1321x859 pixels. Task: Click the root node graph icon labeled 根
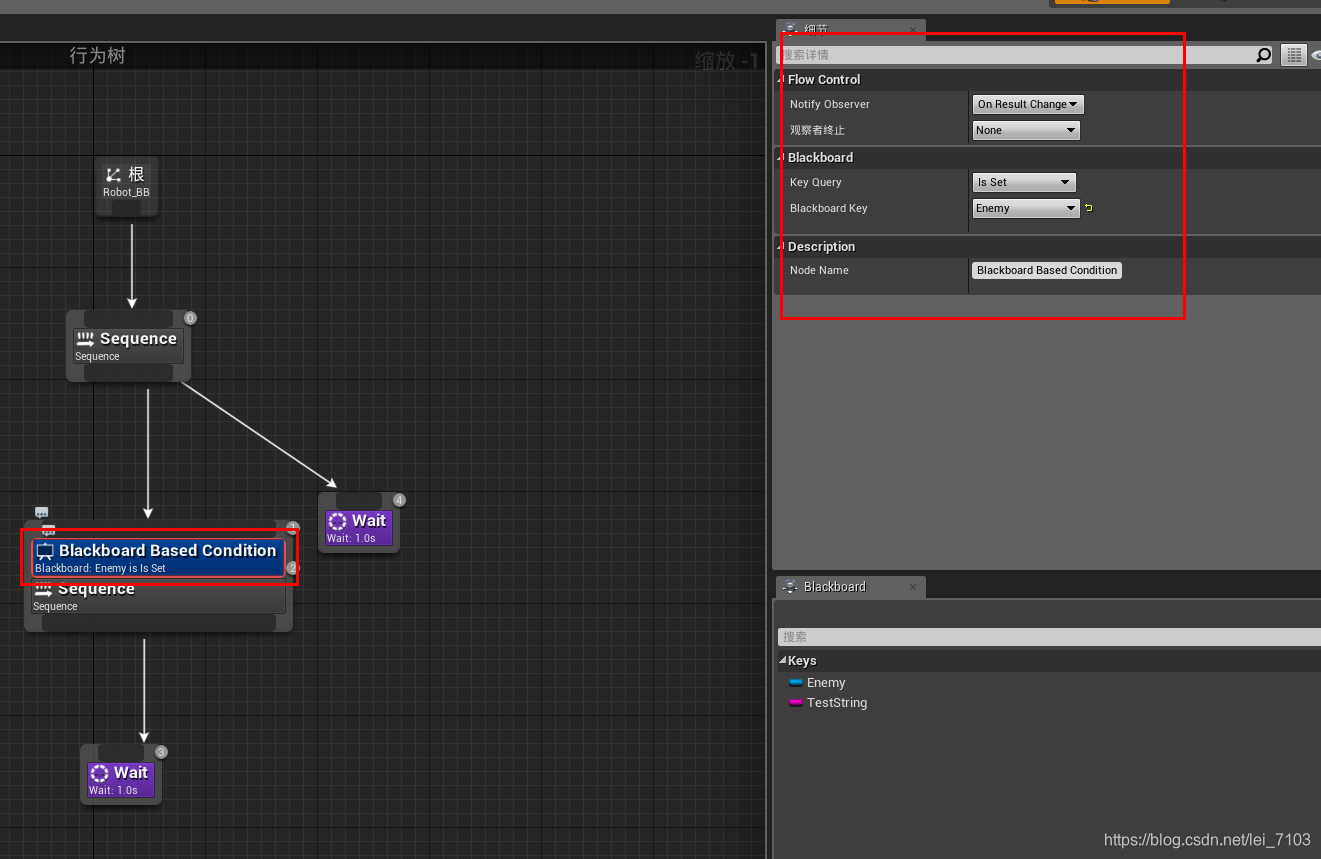point(111,172)
